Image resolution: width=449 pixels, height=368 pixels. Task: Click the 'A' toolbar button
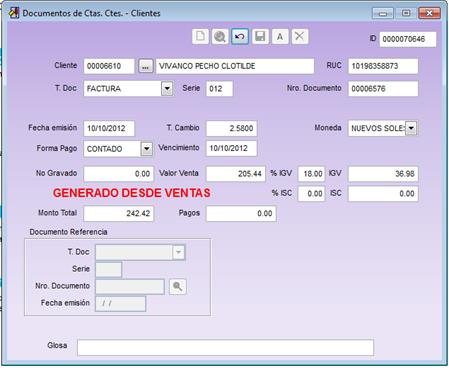280,36
